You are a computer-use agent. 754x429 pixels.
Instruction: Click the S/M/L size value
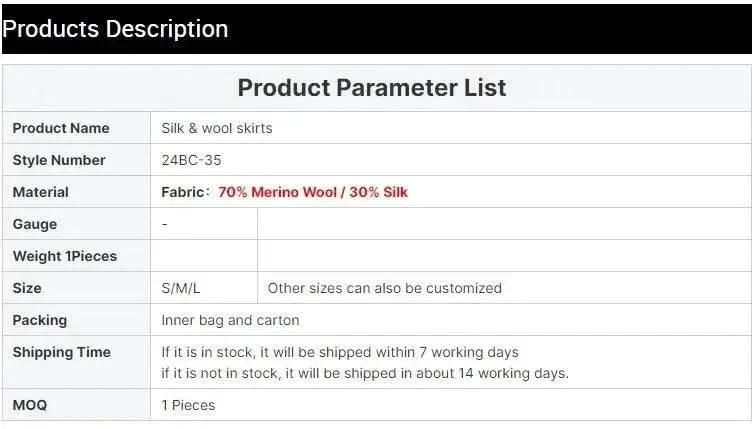pos(181,288)
